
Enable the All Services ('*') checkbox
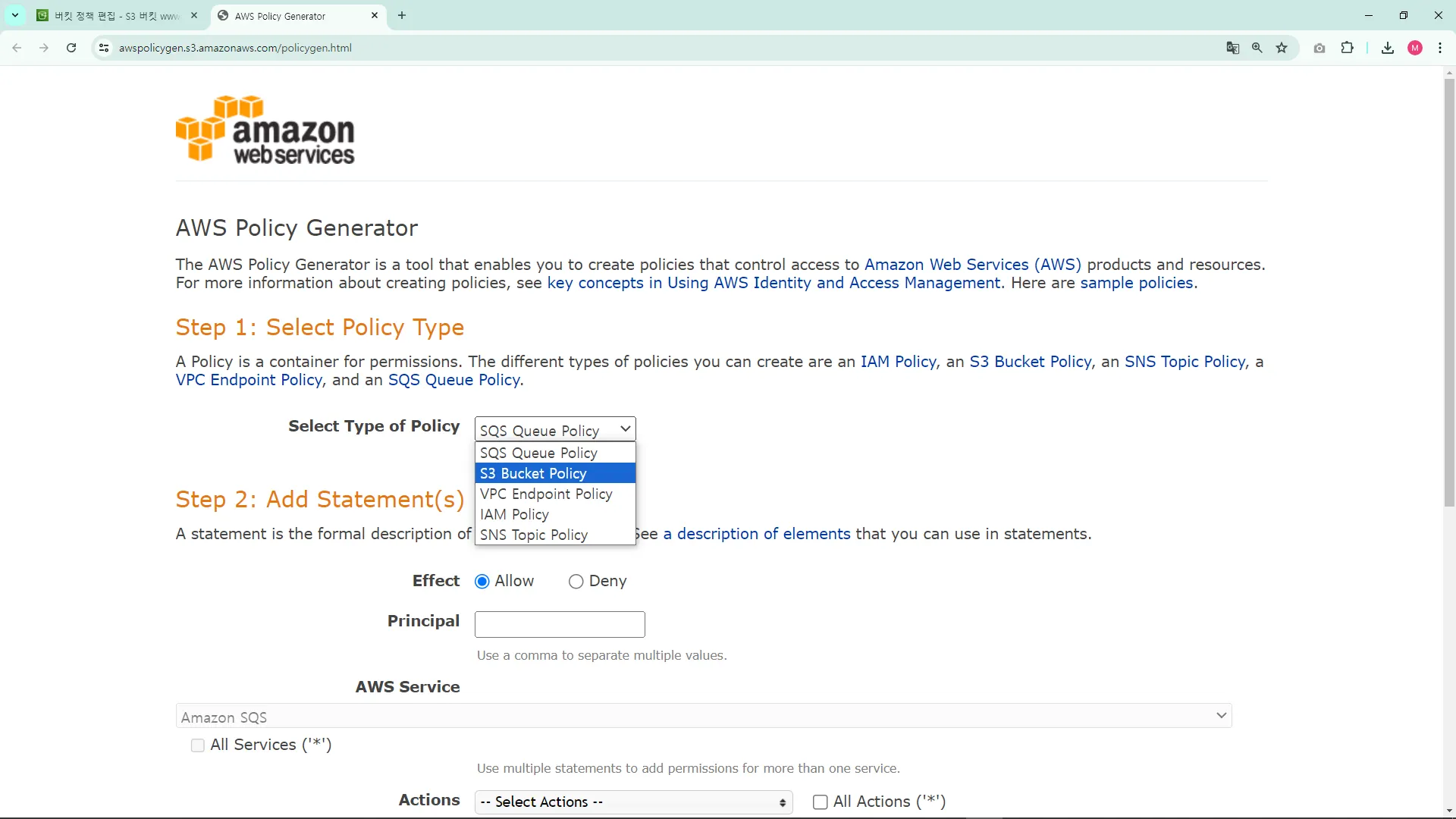198,745
